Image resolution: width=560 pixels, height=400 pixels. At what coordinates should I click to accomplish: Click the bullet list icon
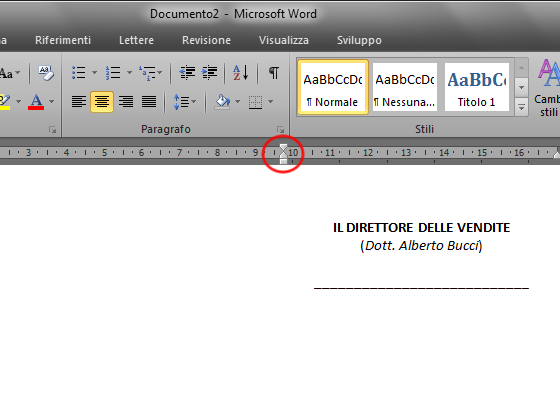79,73
